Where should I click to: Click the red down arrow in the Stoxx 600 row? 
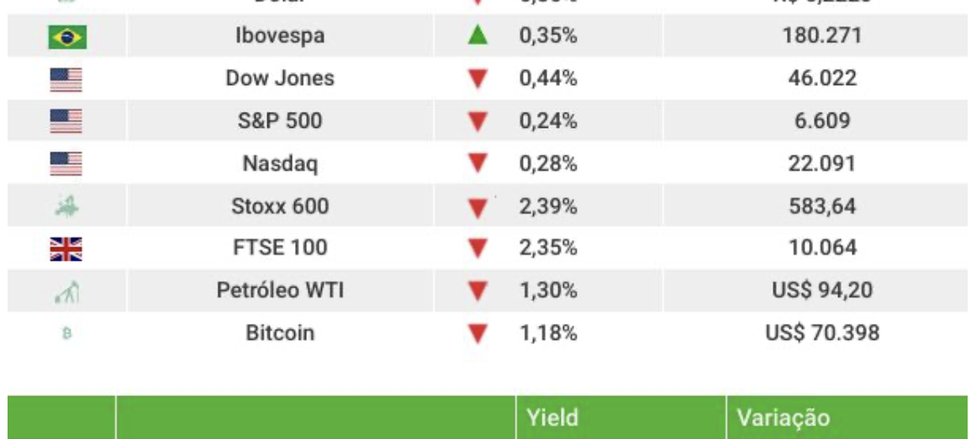click(478, 208)
